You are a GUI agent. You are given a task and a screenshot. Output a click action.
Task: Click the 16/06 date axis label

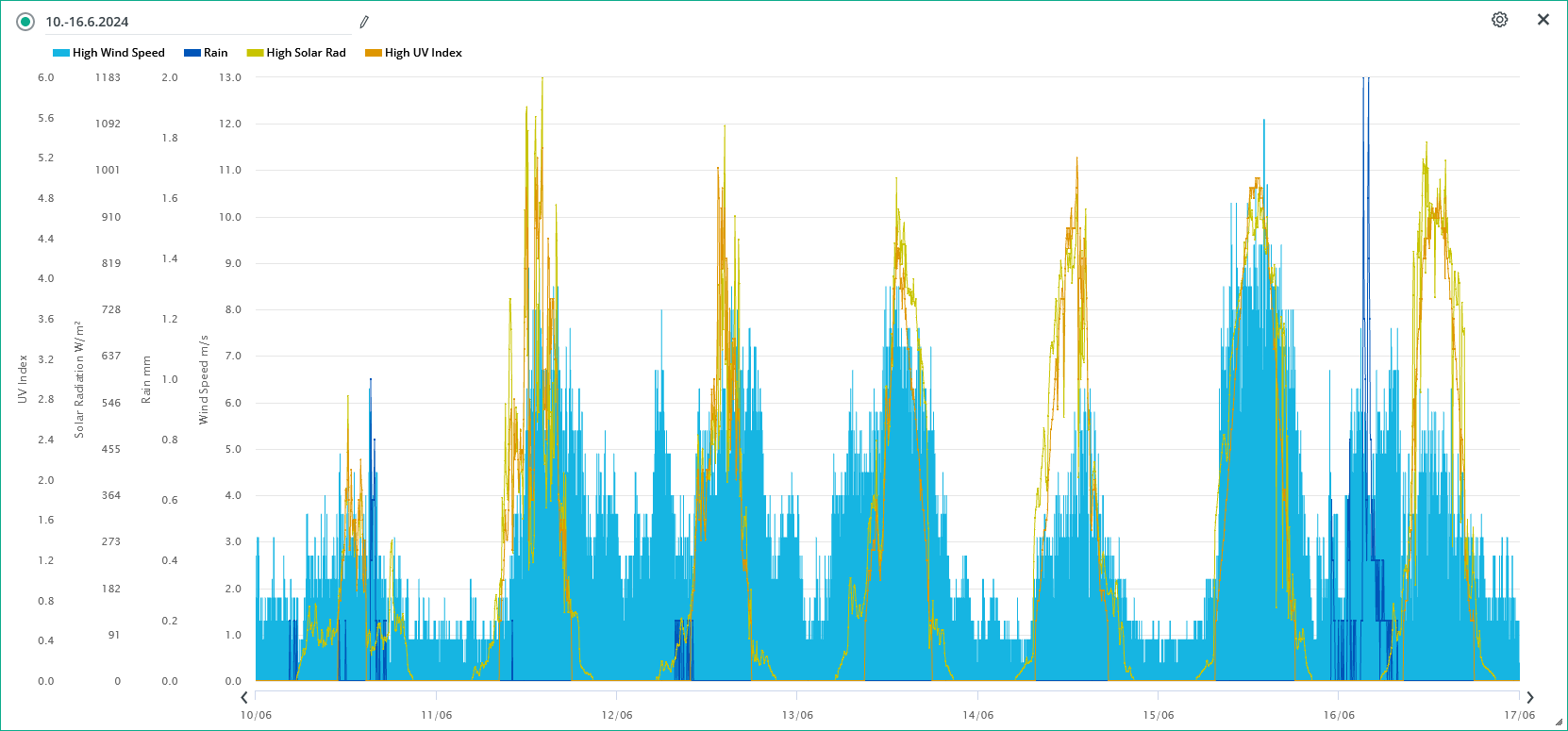1339,715
